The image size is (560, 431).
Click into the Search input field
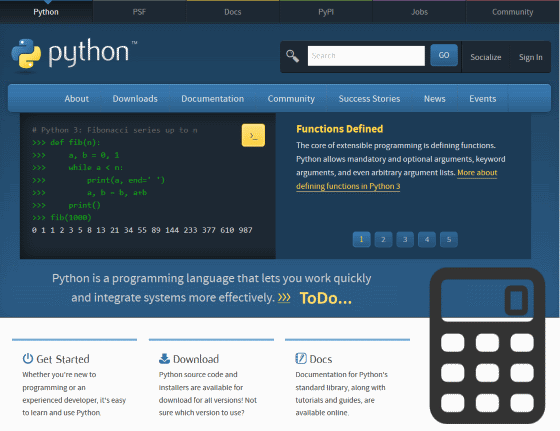pyautogui.click(x=366, y=56)
